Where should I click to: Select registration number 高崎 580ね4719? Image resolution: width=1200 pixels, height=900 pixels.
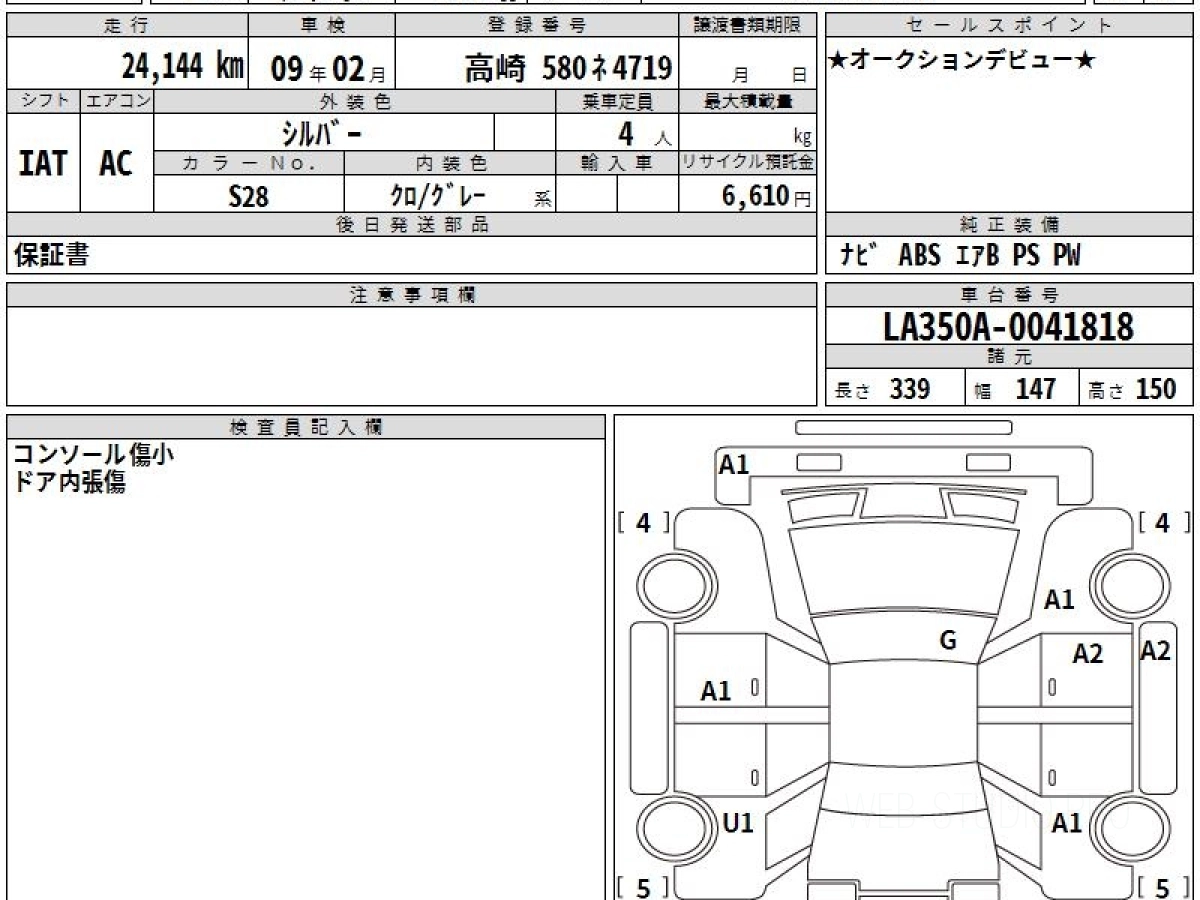coord(567,68)
